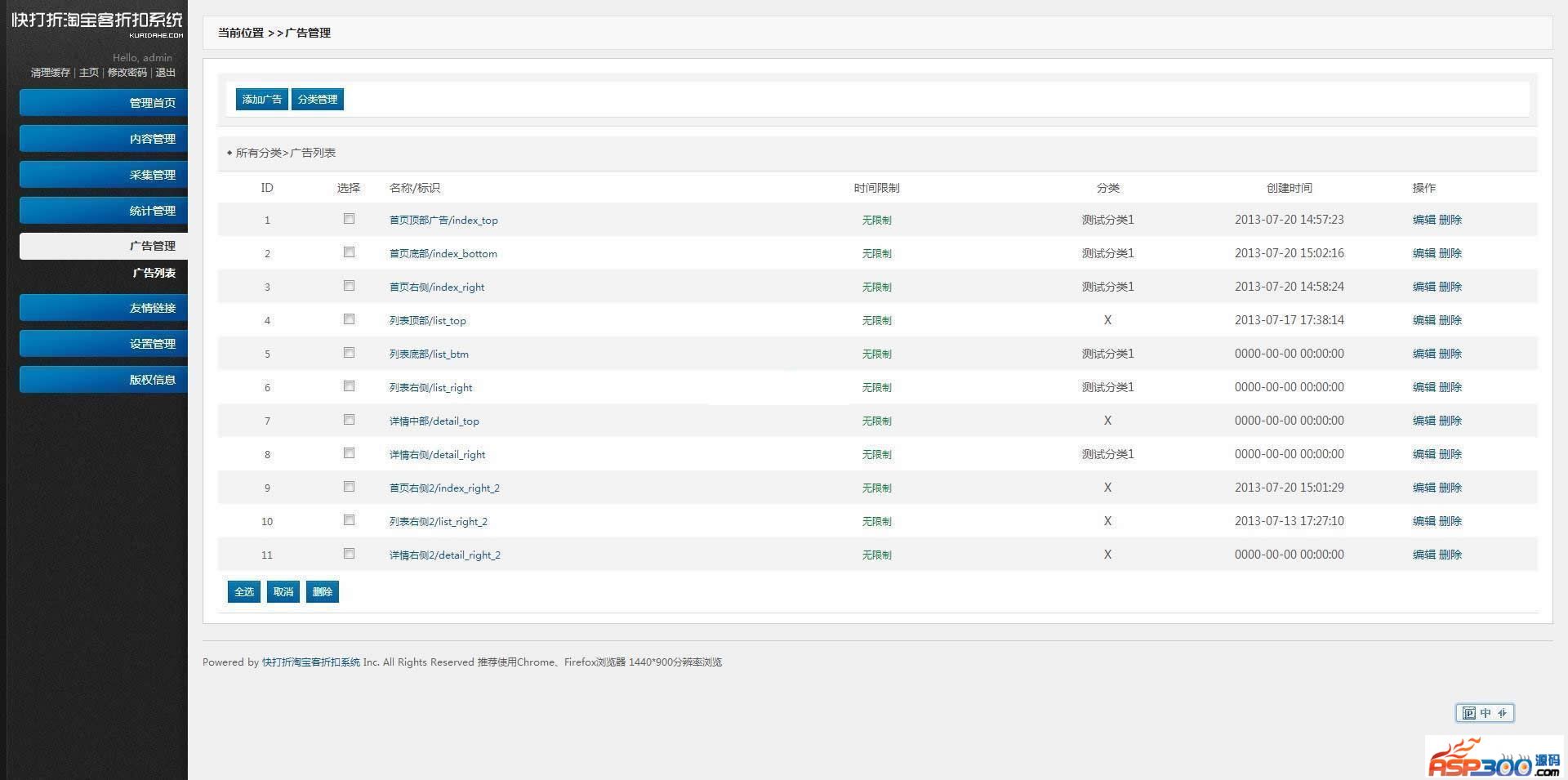Click 退出 to log out
Image resolution: width=1568 pixels, height=780 pixels.
click(x=166, y=73)
